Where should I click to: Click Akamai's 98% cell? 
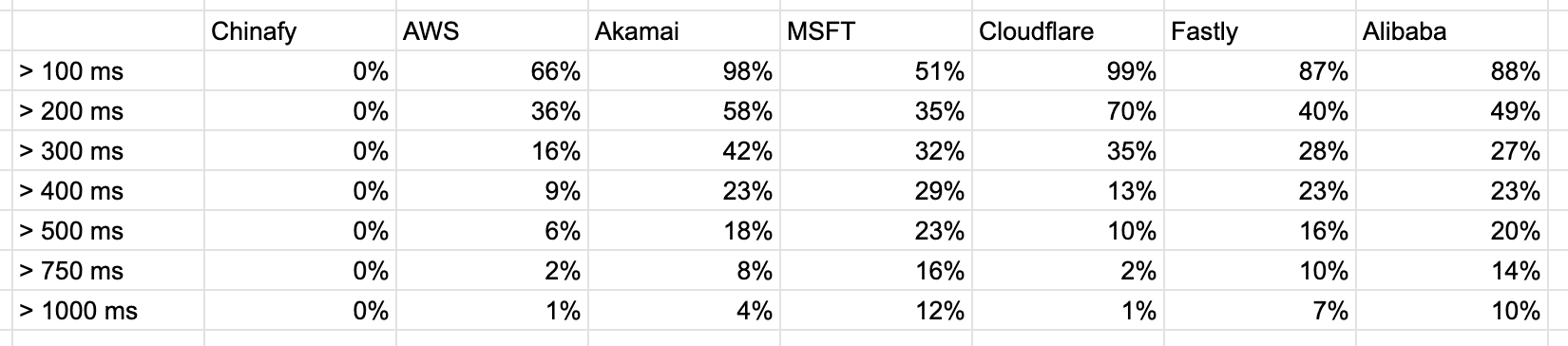pos(683,71)
